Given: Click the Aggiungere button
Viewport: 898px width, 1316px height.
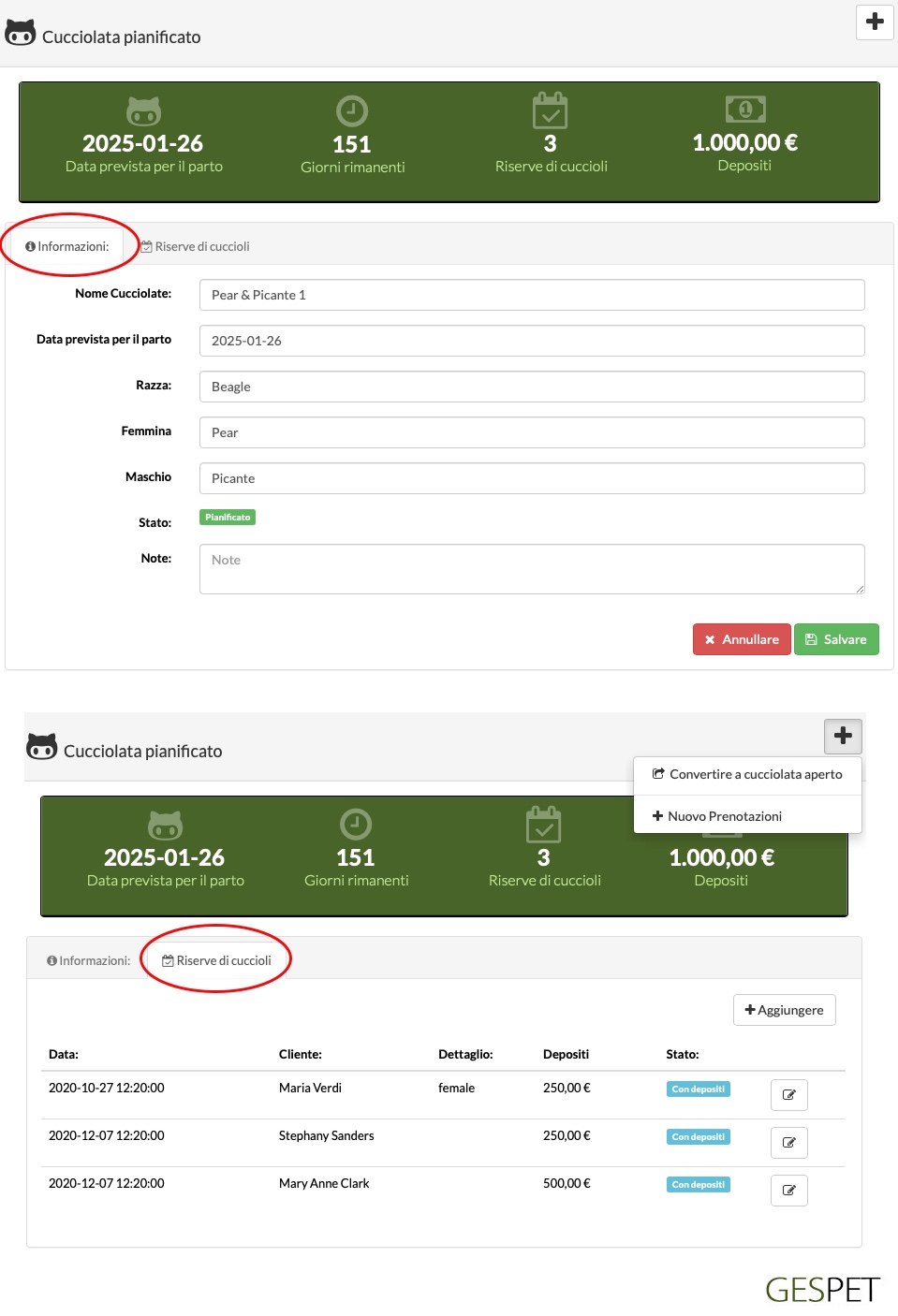Looking at the screenshot, I should [784, 1010].
